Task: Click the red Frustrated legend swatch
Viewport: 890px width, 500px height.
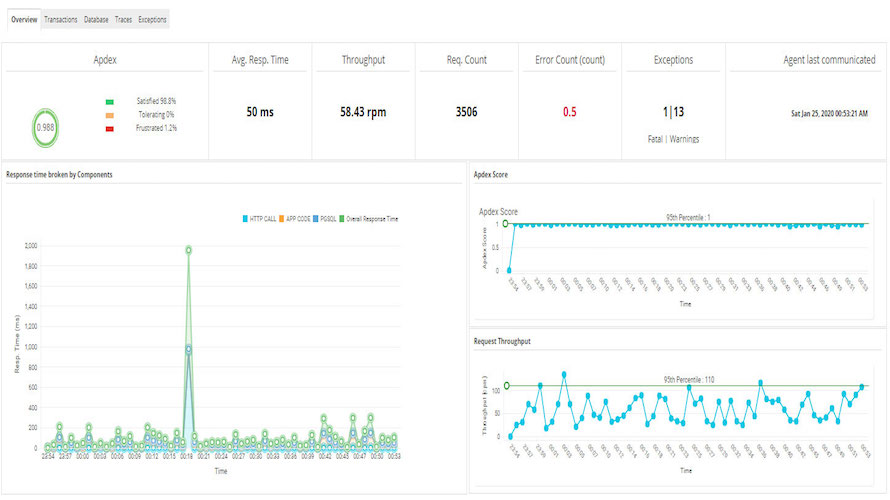Action: (109, 129)
